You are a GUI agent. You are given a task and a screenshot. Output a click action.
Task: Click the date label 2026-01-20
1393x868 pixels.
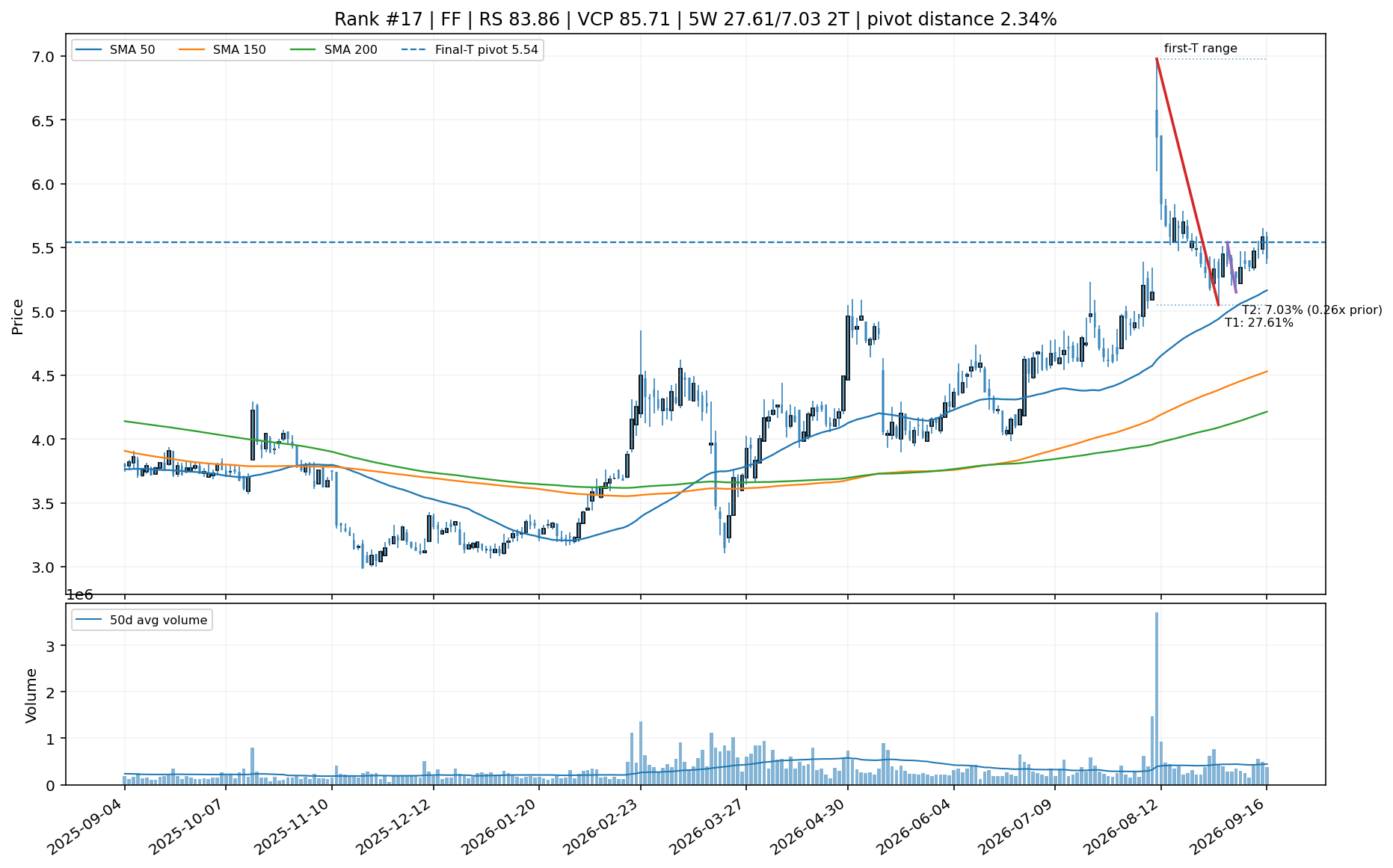click(499, 826)
